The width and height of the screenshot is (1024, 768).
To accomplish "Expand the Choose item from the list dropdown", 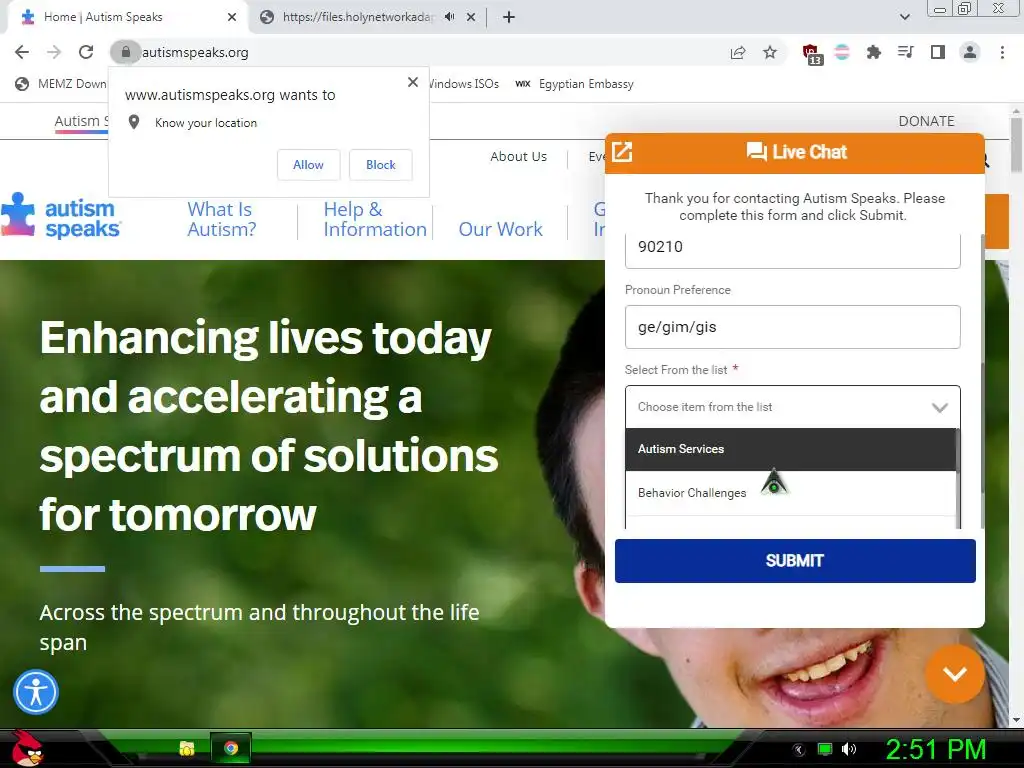I will [792, 407].
